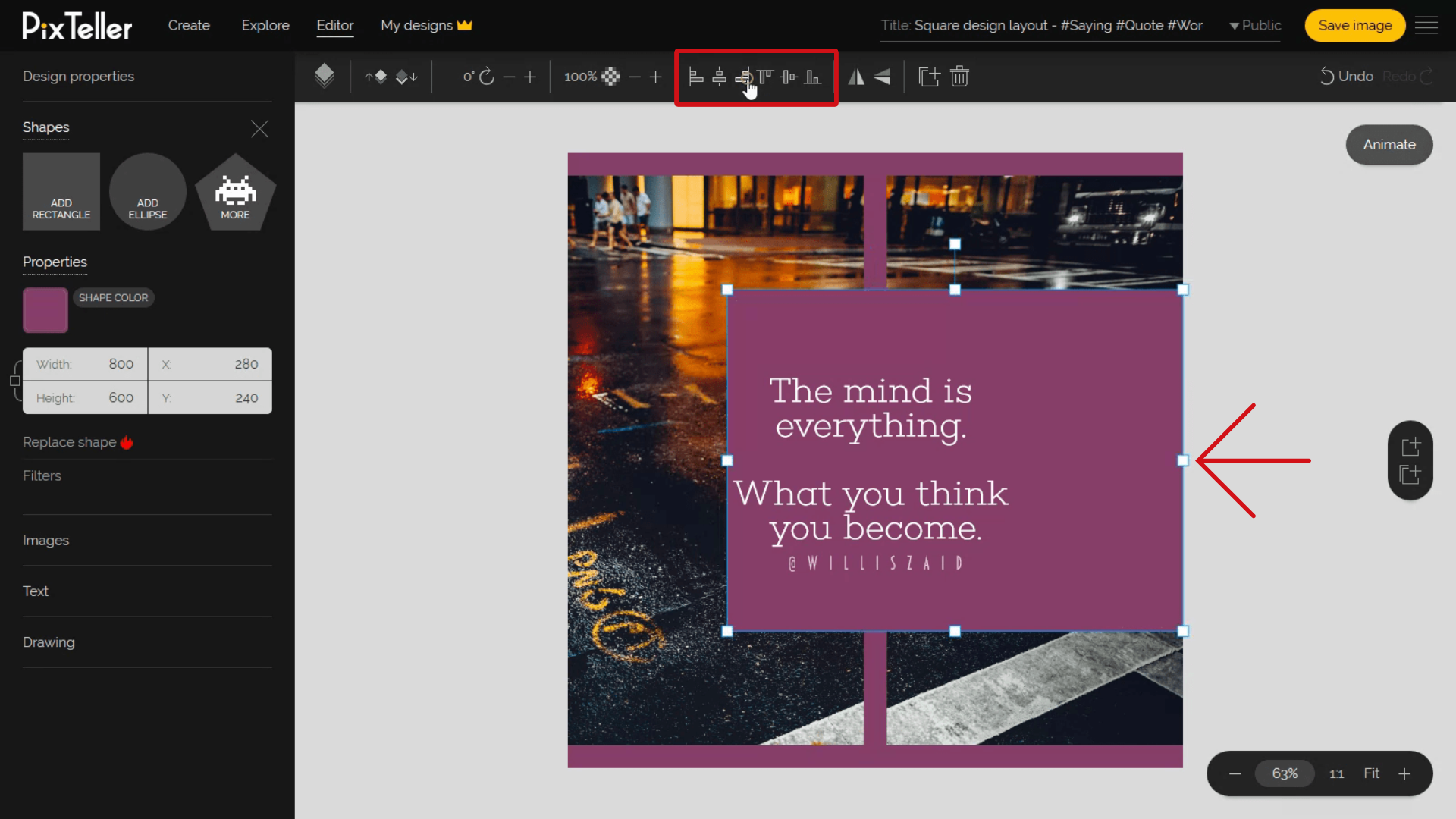
Task: Click the shape color swatch
Action: pos(45,310)
